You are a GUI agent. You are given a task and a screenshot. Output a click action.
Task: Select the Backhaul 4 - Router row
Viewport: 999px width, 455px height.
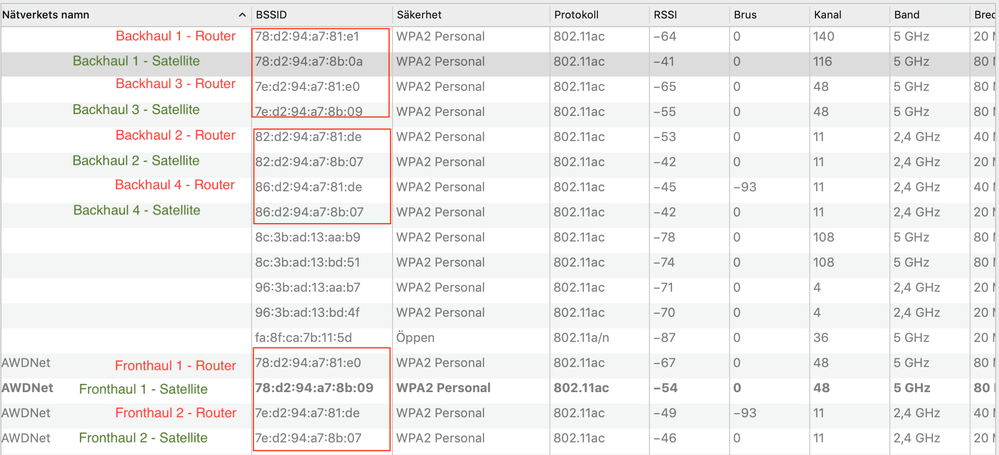(175, 185)
